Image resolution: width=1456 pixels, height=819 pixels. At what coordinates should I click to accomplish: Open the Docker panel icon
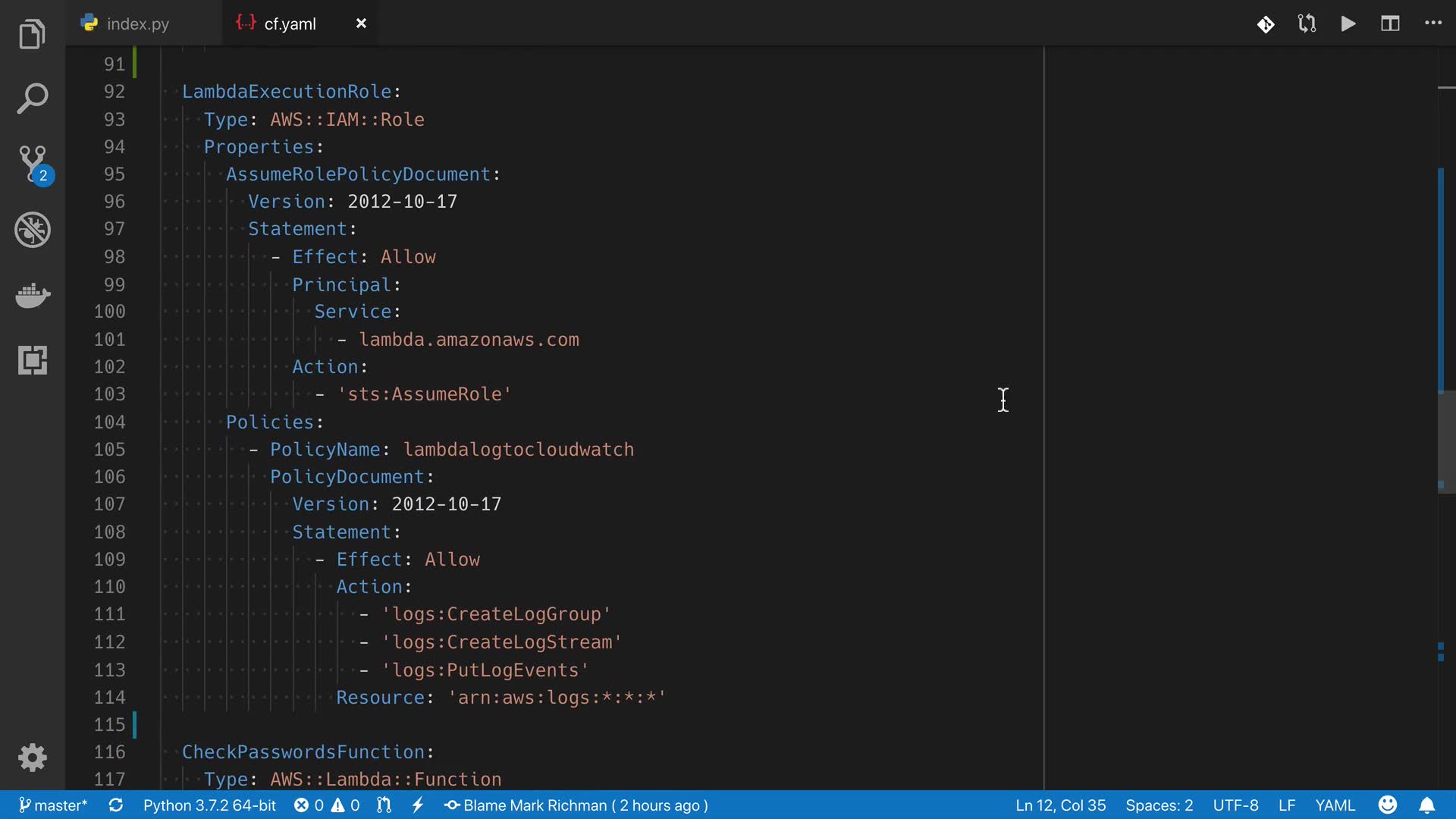pyautogui.click(x=33, y=295)
